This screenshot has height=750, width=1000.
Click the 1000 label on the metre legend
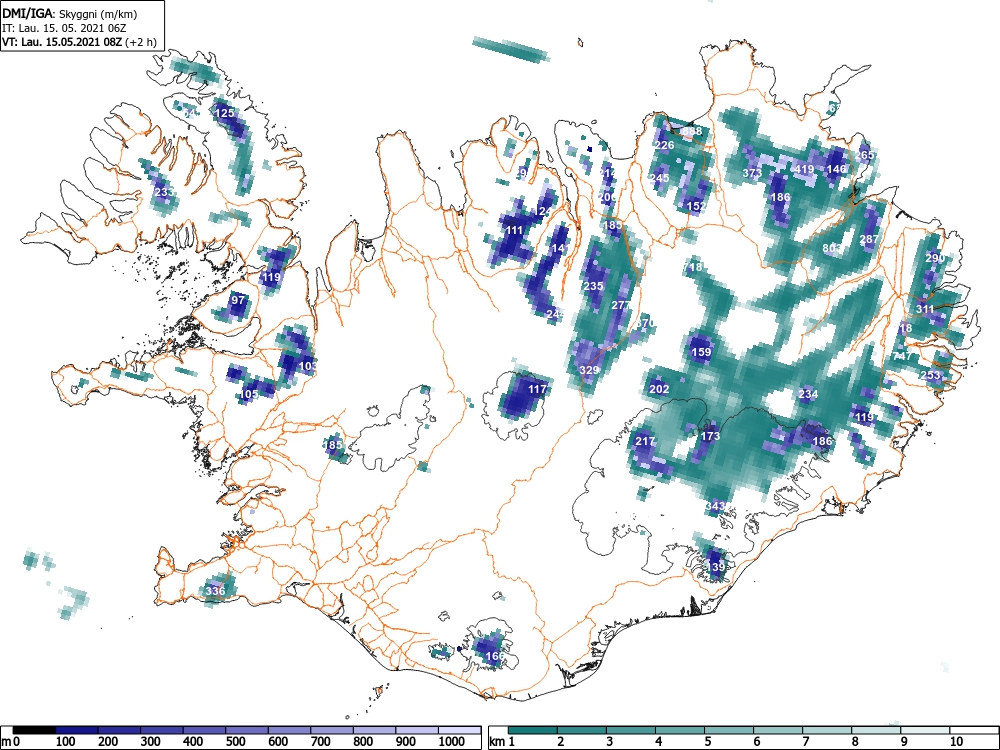pyautogui.click(x=452, y=742)
